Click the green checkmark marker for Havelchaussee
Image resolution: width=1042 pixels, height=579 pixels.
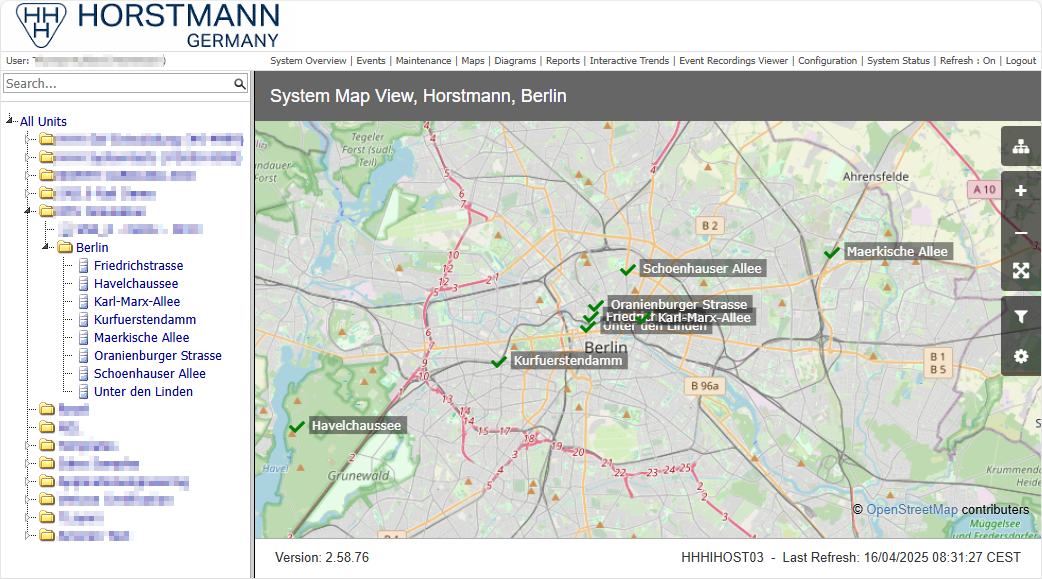(297, 426)
